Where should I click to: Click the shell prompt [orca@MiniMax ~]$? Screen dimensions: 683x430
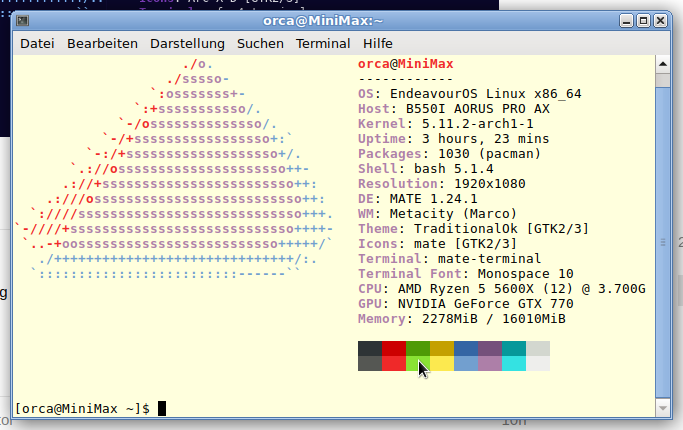tap(82, 409)
